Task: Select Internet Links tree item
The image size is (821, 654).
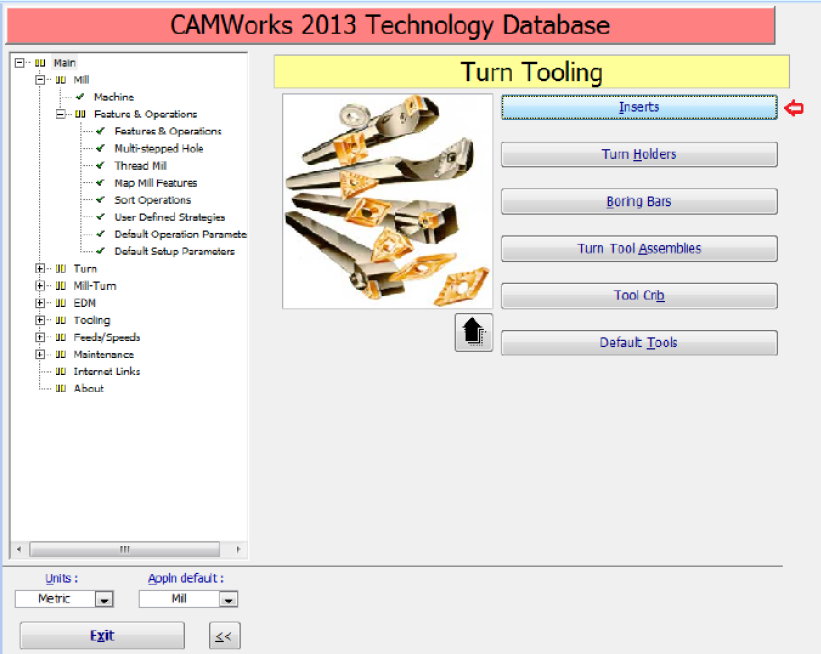Action: click(x=106, y=372)
